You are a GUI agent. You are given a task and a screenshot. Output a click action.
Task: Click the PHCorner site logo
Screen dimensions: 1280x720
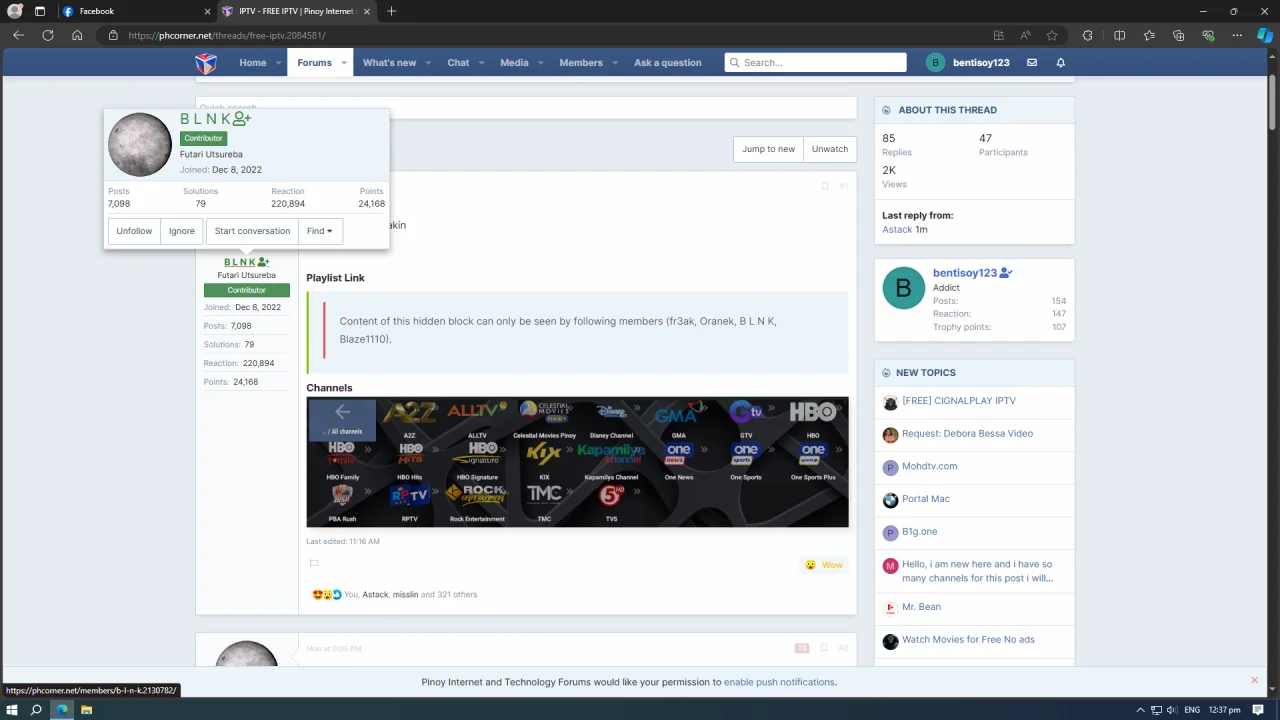206,63
